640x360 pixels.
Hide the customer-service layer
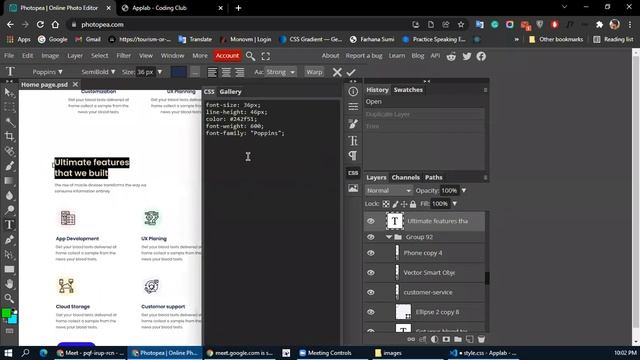click(x=371, y=292)
